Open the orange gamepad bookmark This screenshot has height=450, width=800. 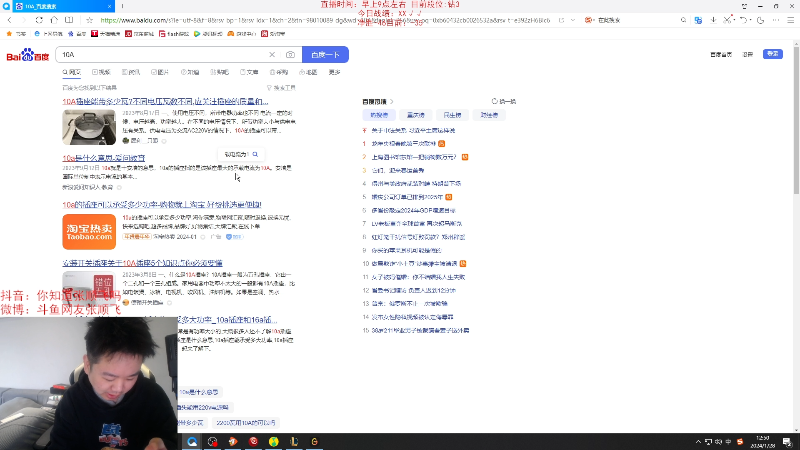tap(241, 34)
